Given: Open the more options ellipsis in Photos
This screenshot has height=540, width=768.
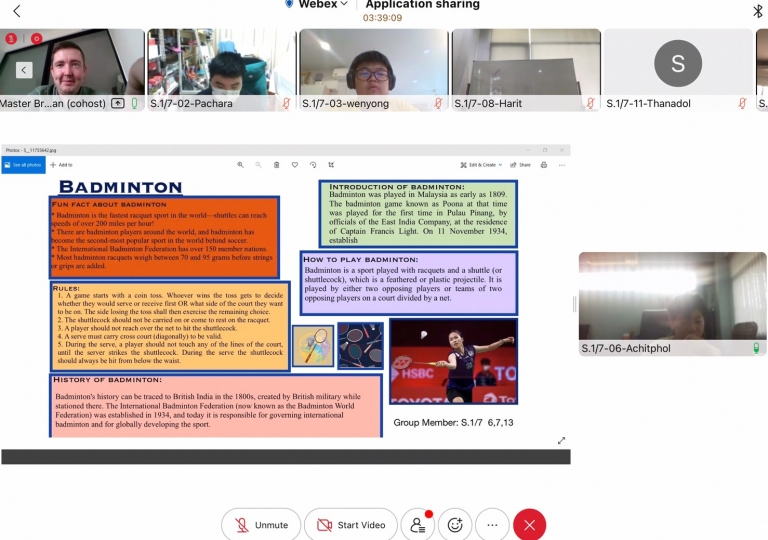Looking at the screenshot, I should [x=562, y=165].
